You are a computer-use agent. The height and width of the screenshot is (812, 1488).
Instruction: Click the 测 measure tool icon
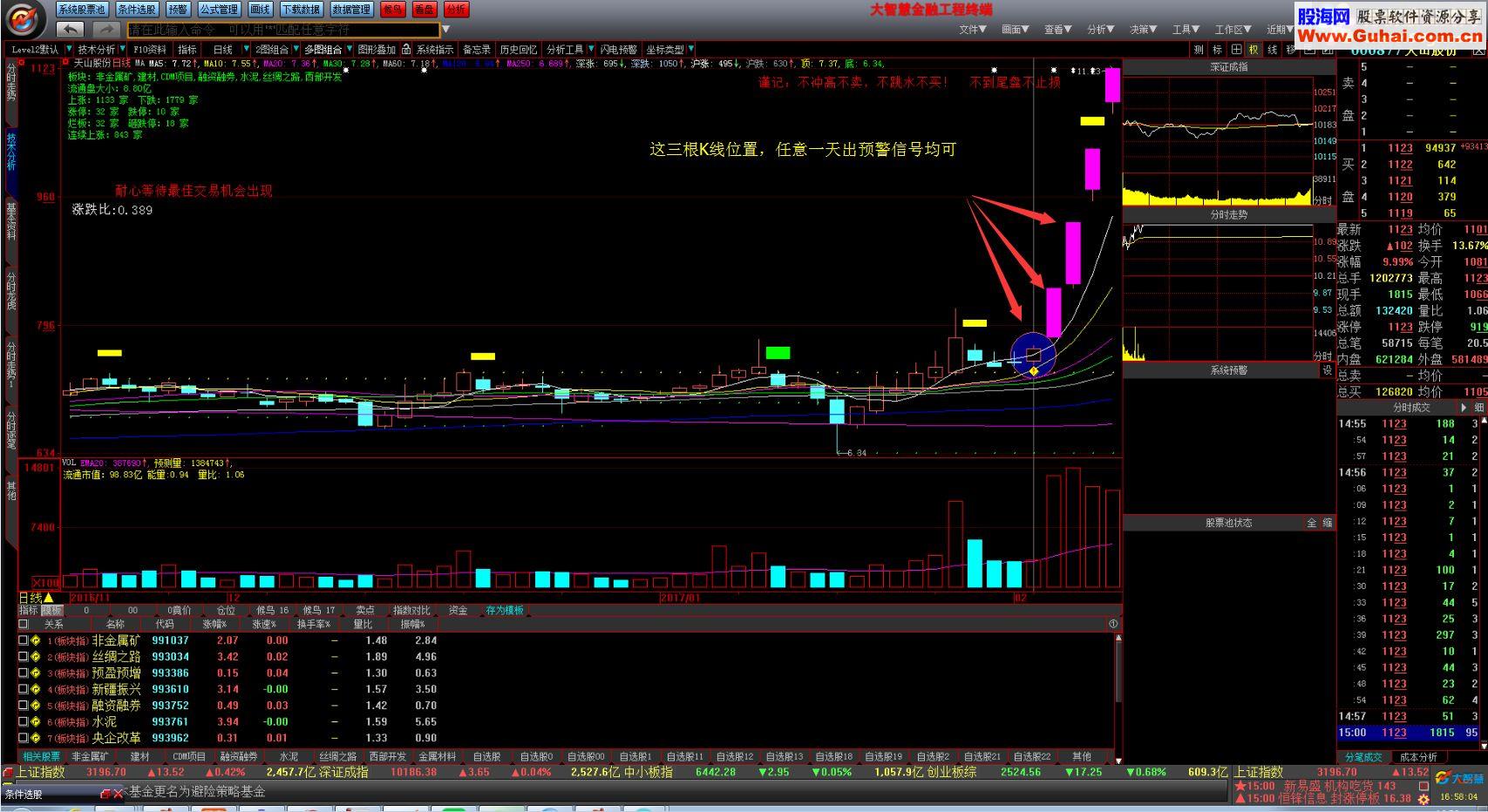coord(1199,50)
